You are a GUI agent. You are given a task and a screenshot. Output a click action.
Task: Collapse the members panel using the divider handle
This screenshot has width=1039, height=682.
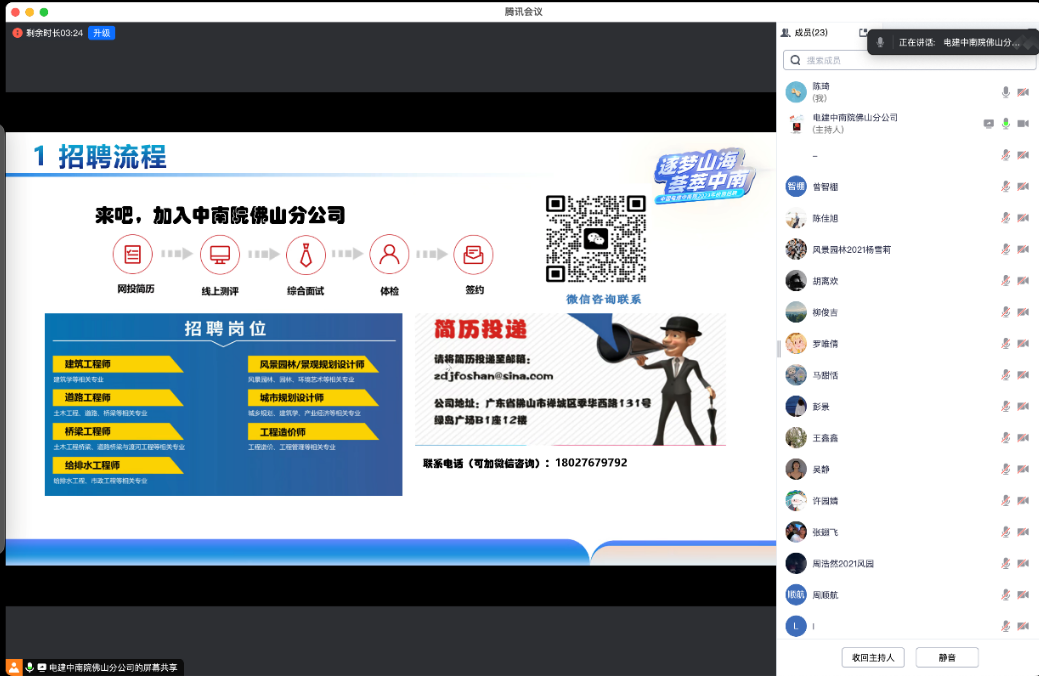click(778, 348)
